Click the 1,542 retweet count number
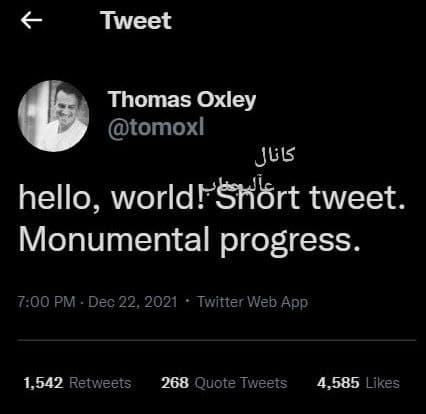The width and height of the screenshot is (426, 414). (x=43, y=383)
